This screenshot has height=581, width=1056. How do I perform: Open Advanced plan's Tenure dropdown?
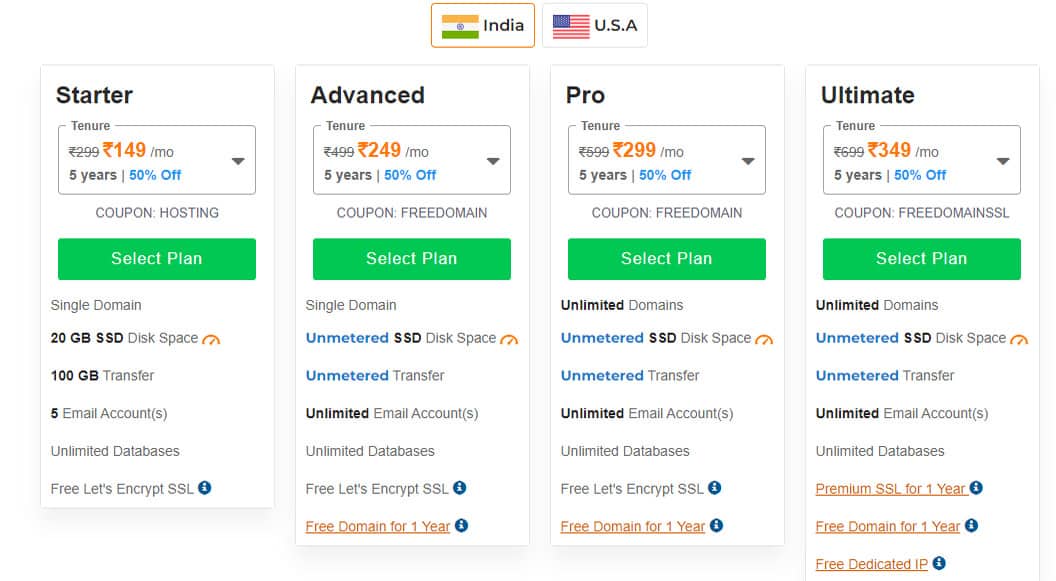pos(494,159)
